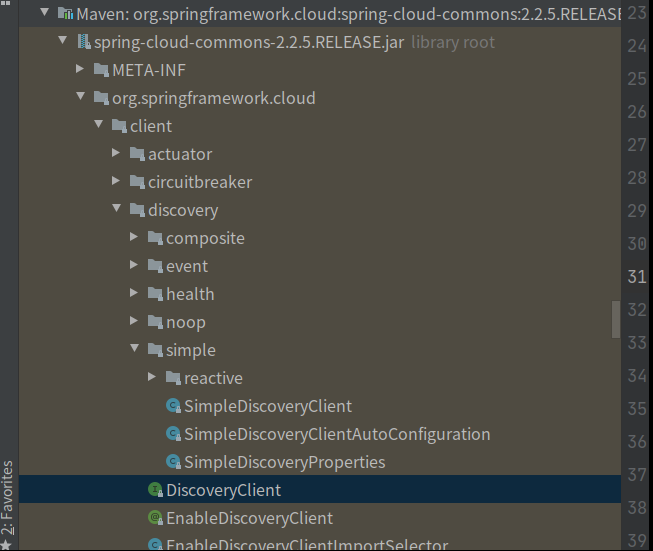Click the org.springframework.cloud package icon
653x551 pixels.
pyautogui.click(x=102, y=98)
